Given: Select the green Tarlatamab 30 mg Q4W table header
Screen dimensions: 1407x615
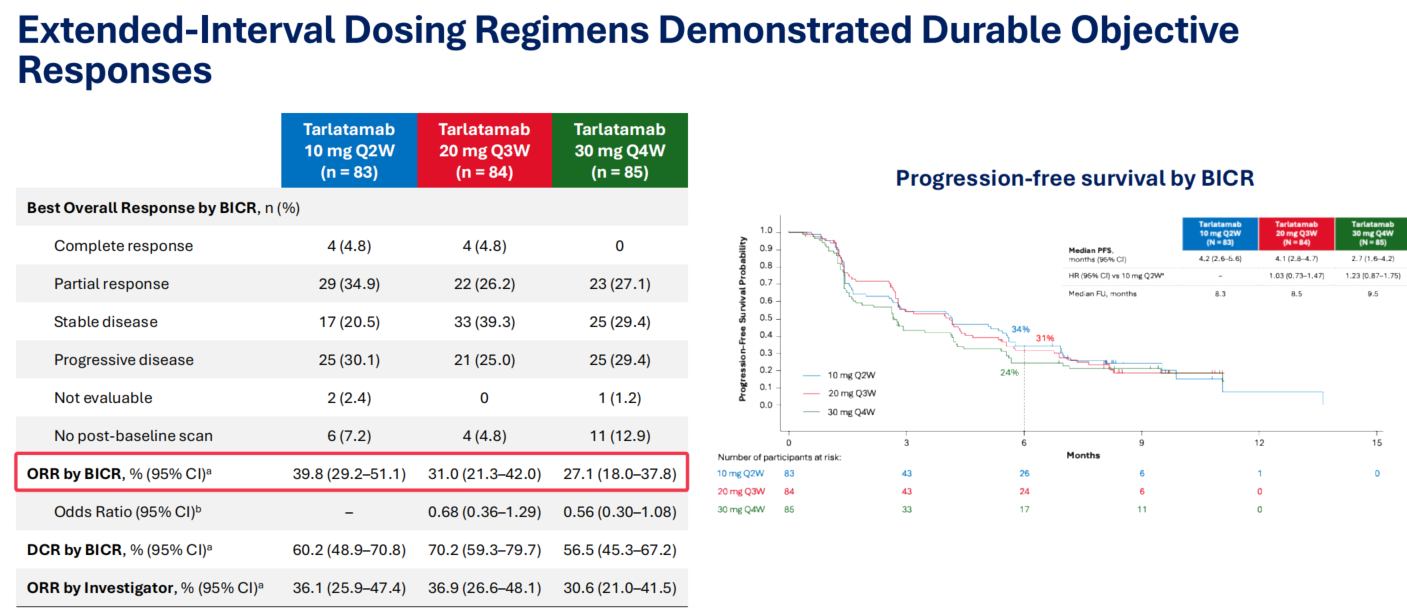Looking at the screenshot, I should pos(620,150).
